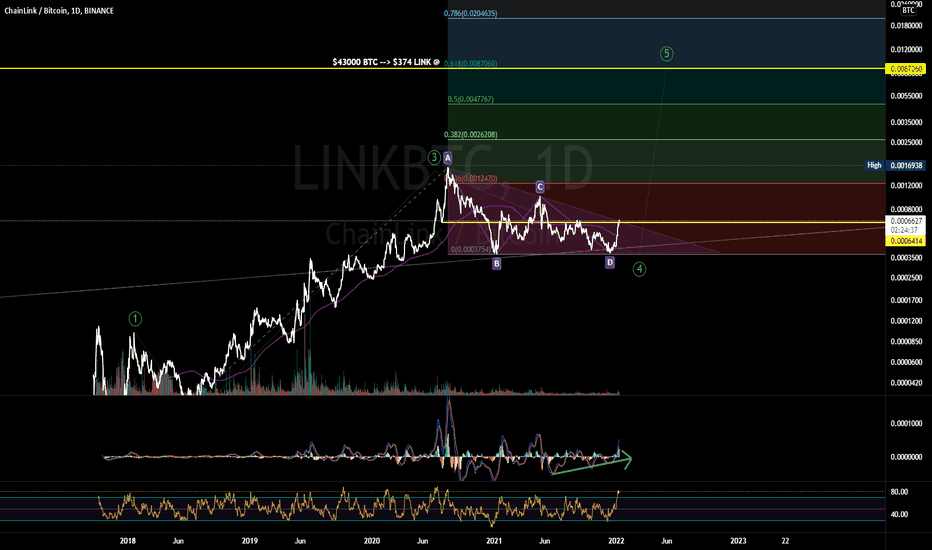Click the 0.786(0.0204635) Fibonacci level label

[x=471, y=13]
